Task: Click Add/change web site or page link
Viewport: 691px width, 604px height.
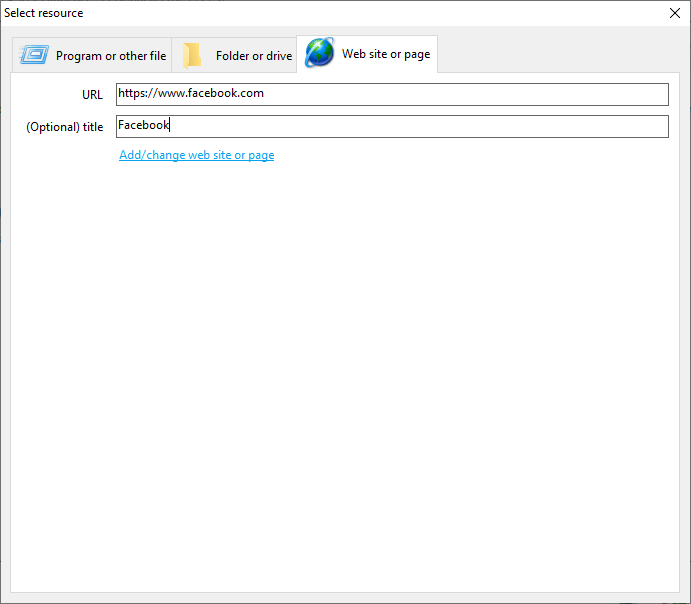Action: point(197,155)
